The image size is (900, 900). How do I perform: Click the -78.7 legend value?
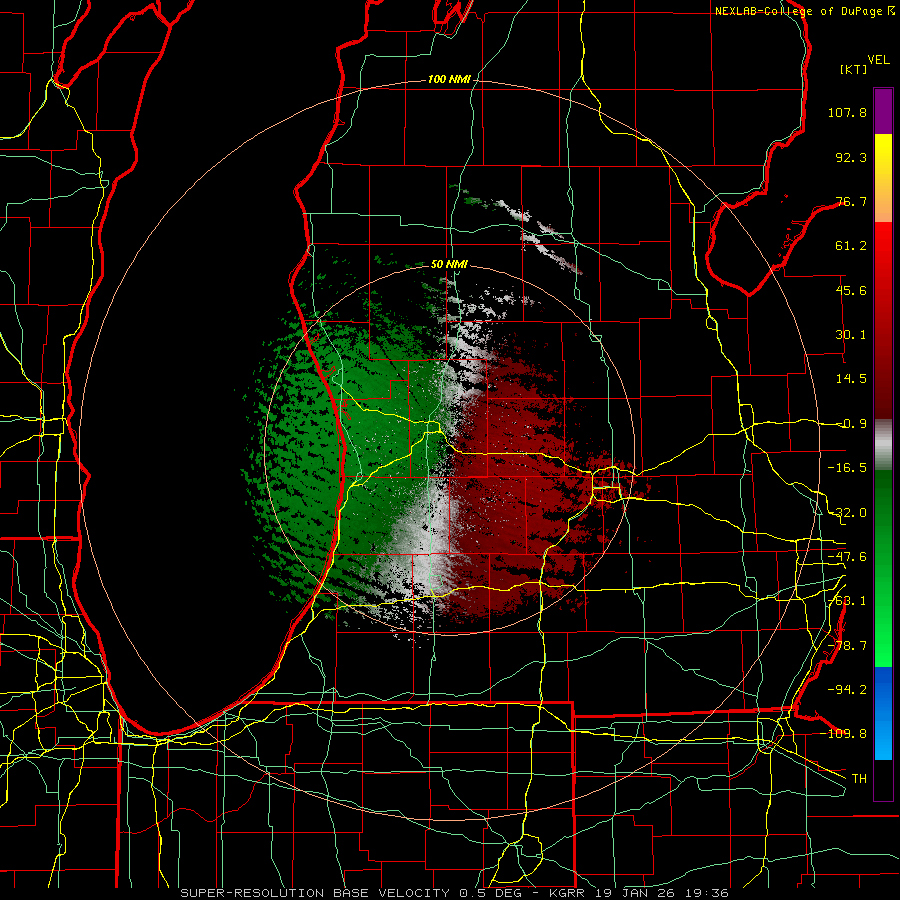(847, 646)
